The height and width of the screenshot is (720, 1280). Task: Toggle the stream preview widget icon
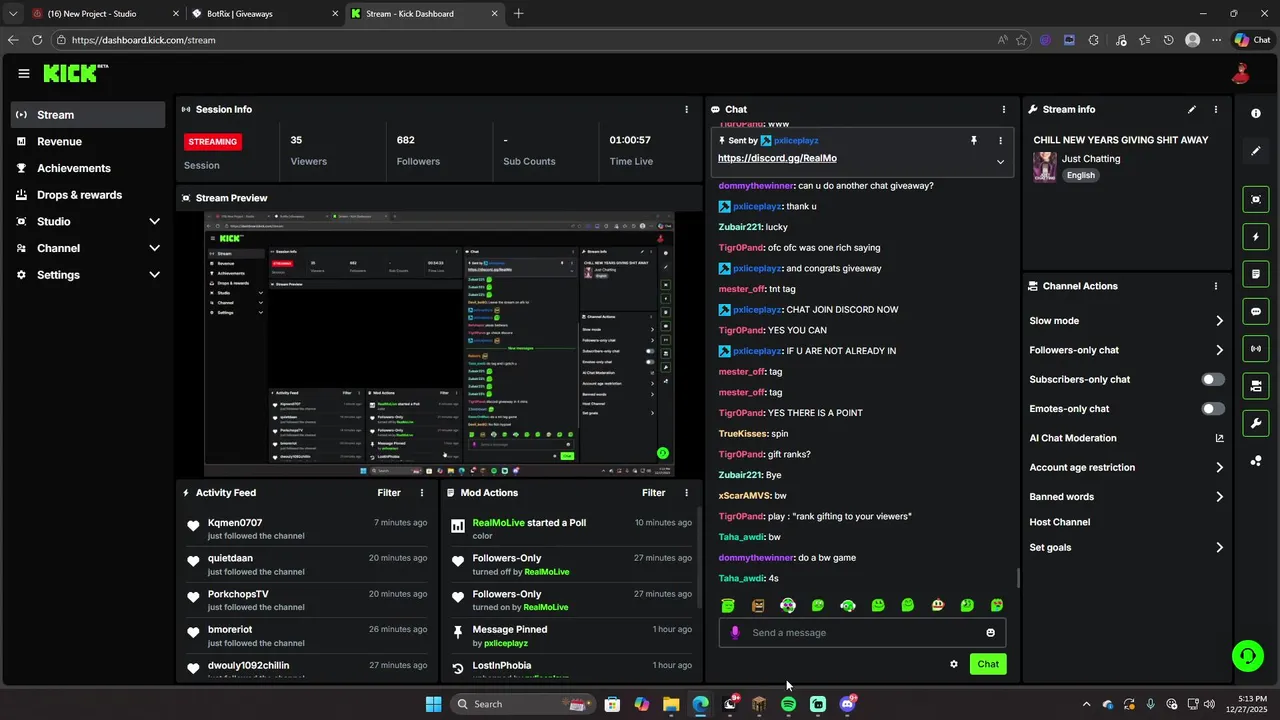click(x=1256, y=199)
